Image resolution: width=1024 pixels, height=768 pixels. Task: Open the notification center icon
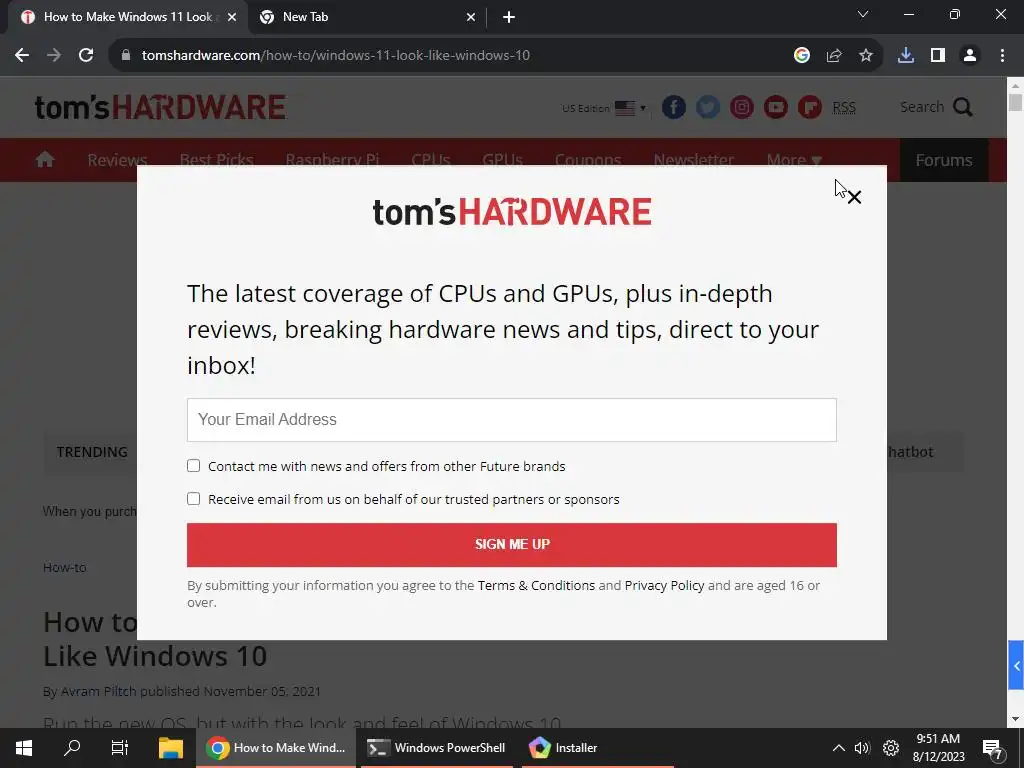(992, 749)
